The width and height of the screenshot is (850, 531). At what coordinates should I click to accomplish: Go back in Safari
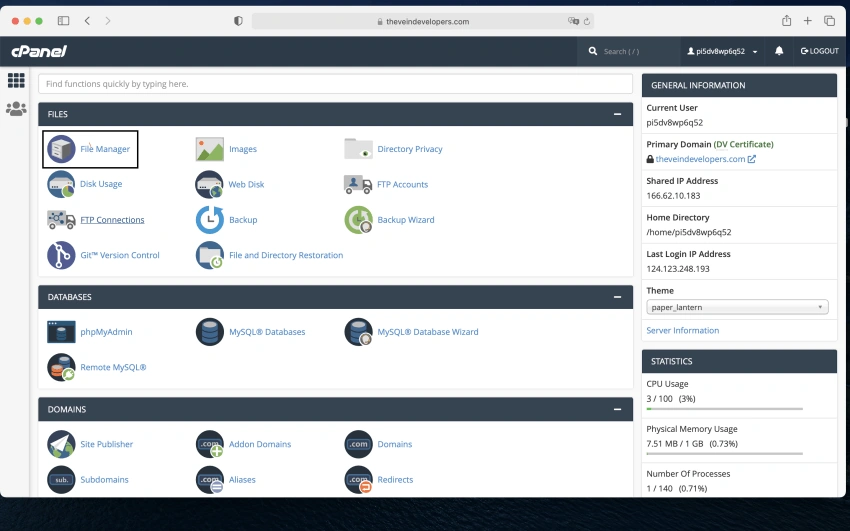87,21
